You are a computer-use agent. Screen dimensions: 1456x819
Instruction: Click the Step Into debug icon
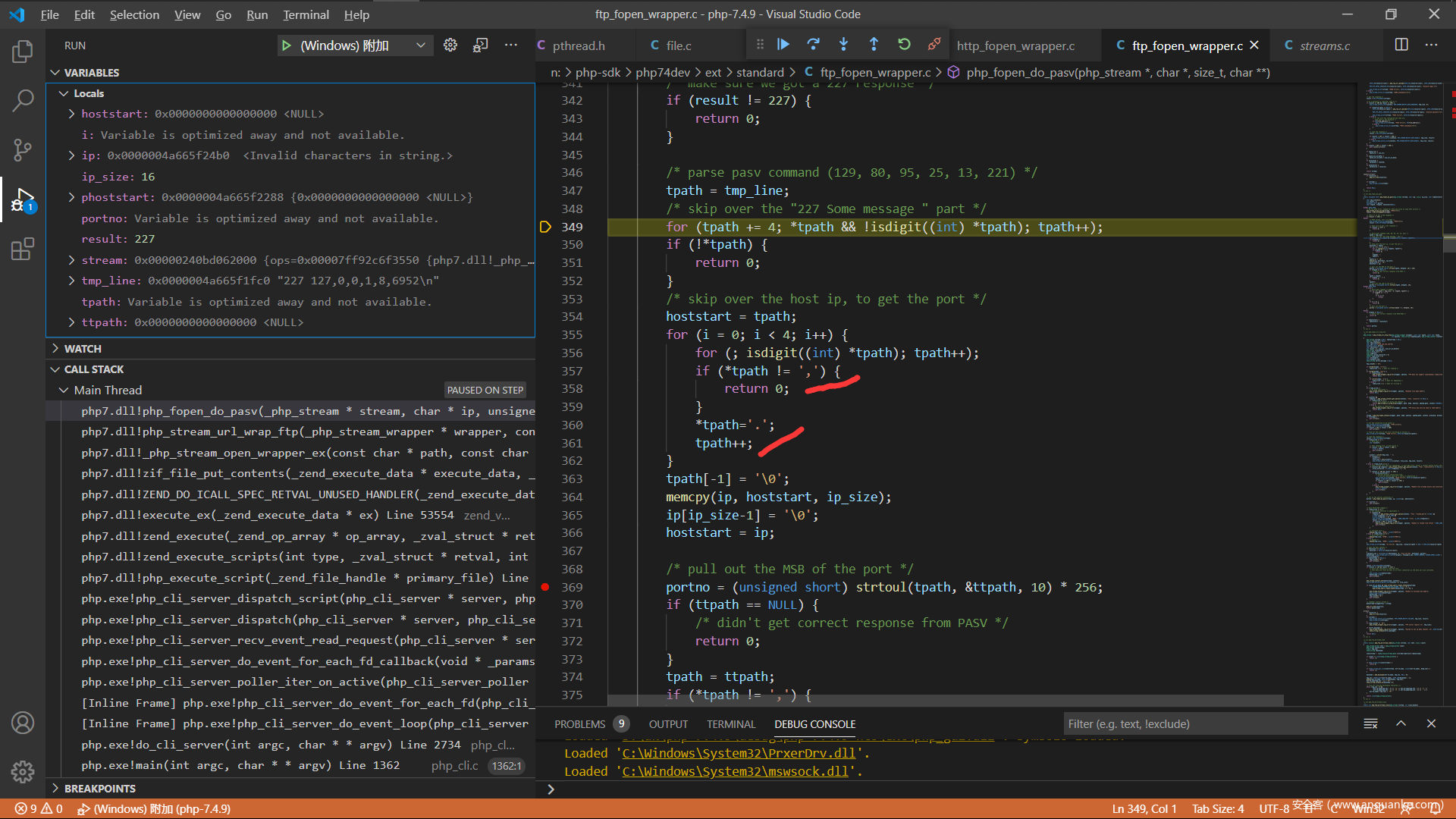843,45
